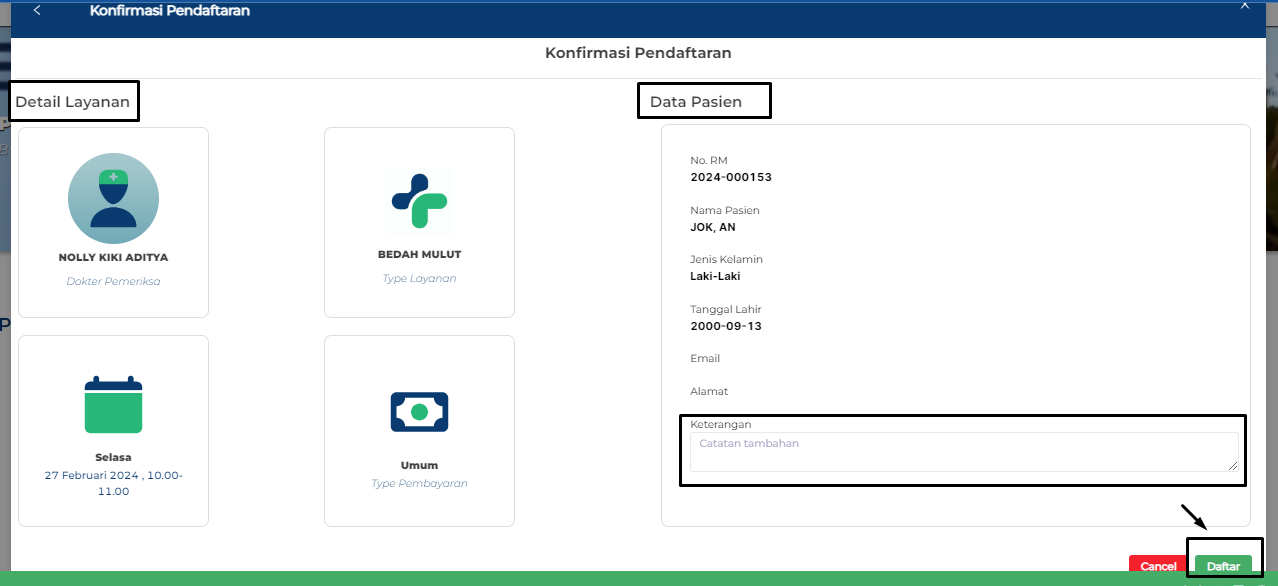The width and height of the screenshot is (1278, 586).
Task: Click the Dokter Pemeriksa caption
Action: [113, 281]
